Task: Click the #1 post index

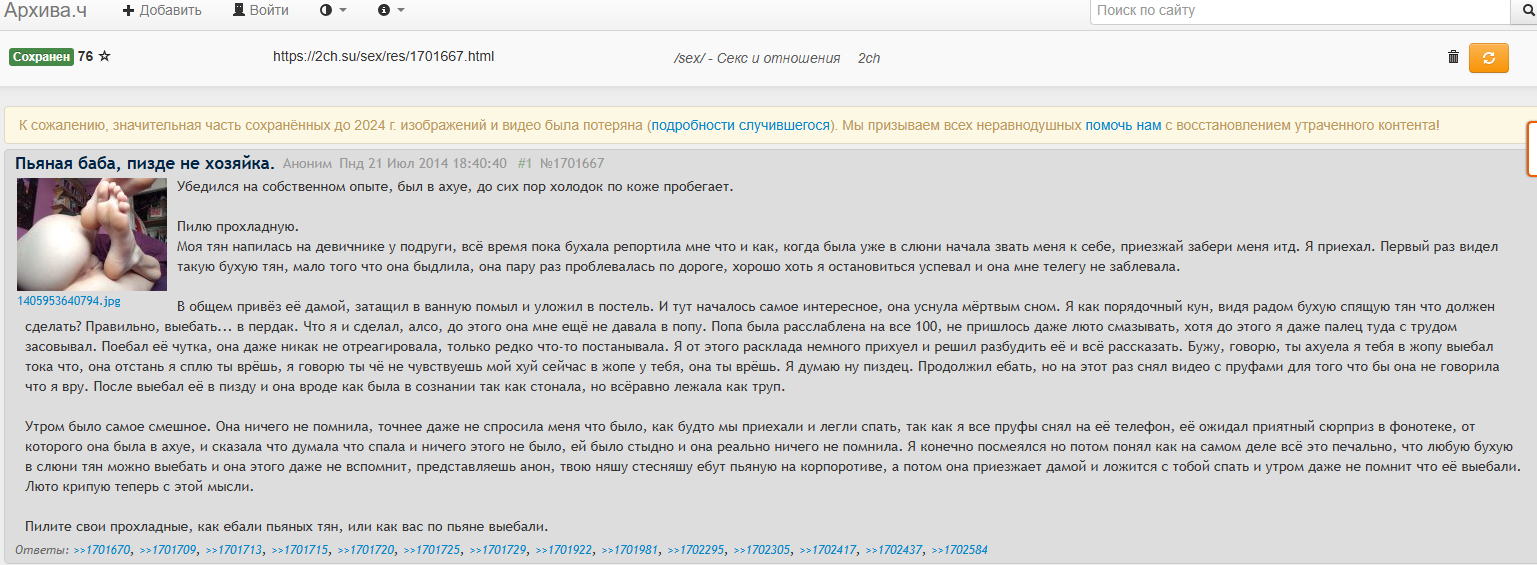Action: coord(525,163)
